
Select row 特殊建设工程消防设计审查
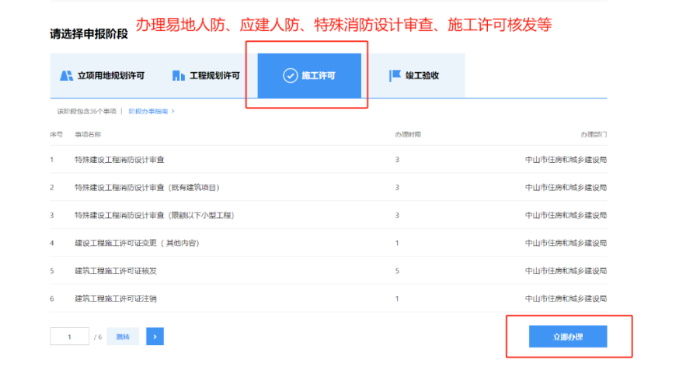pos(329,160)
